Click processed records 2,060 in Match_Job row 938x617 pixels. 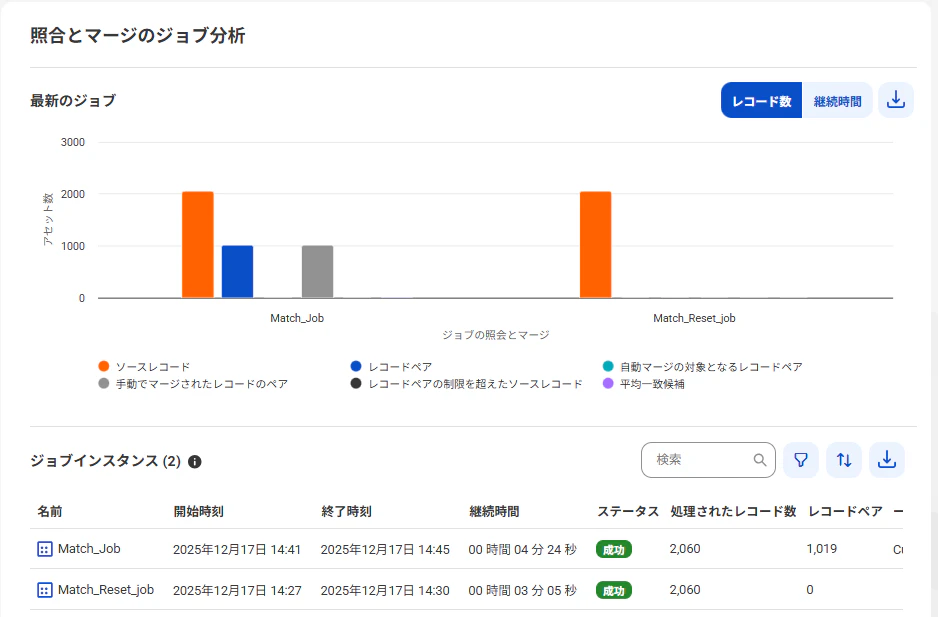point(685,549)
